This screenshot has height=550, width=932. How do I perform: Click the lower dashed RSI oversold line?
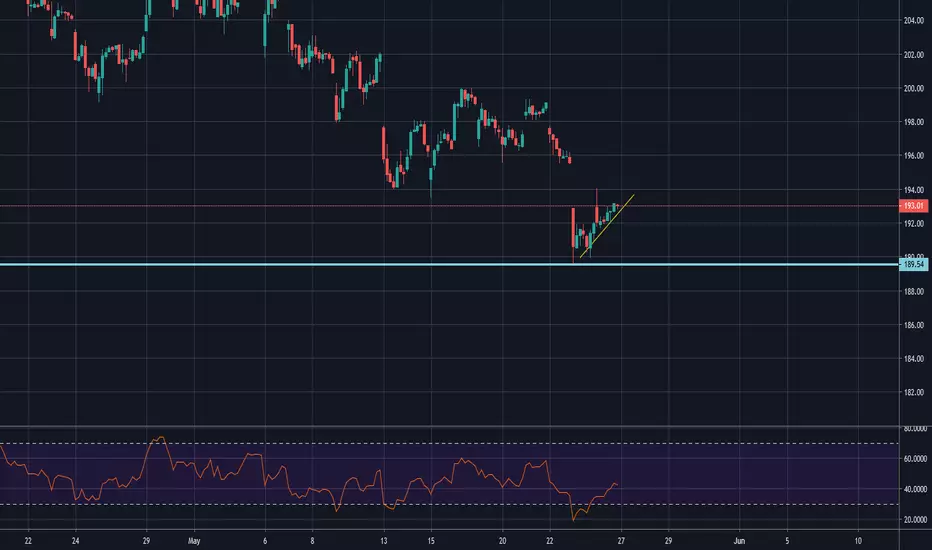tap(449, 505)
